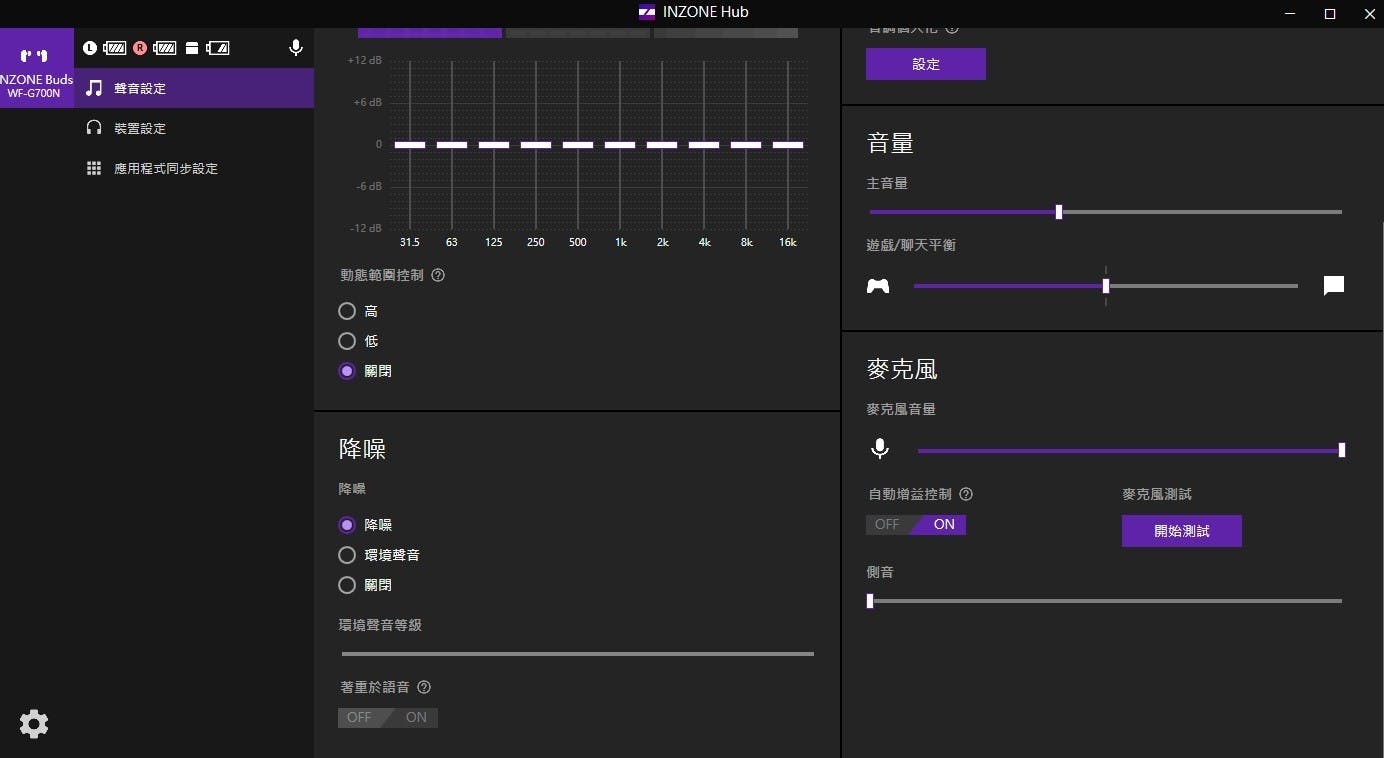Click the 63 Hz equalizer band handle
This screenshot has width=1384, height=758.
click(452, 145)
